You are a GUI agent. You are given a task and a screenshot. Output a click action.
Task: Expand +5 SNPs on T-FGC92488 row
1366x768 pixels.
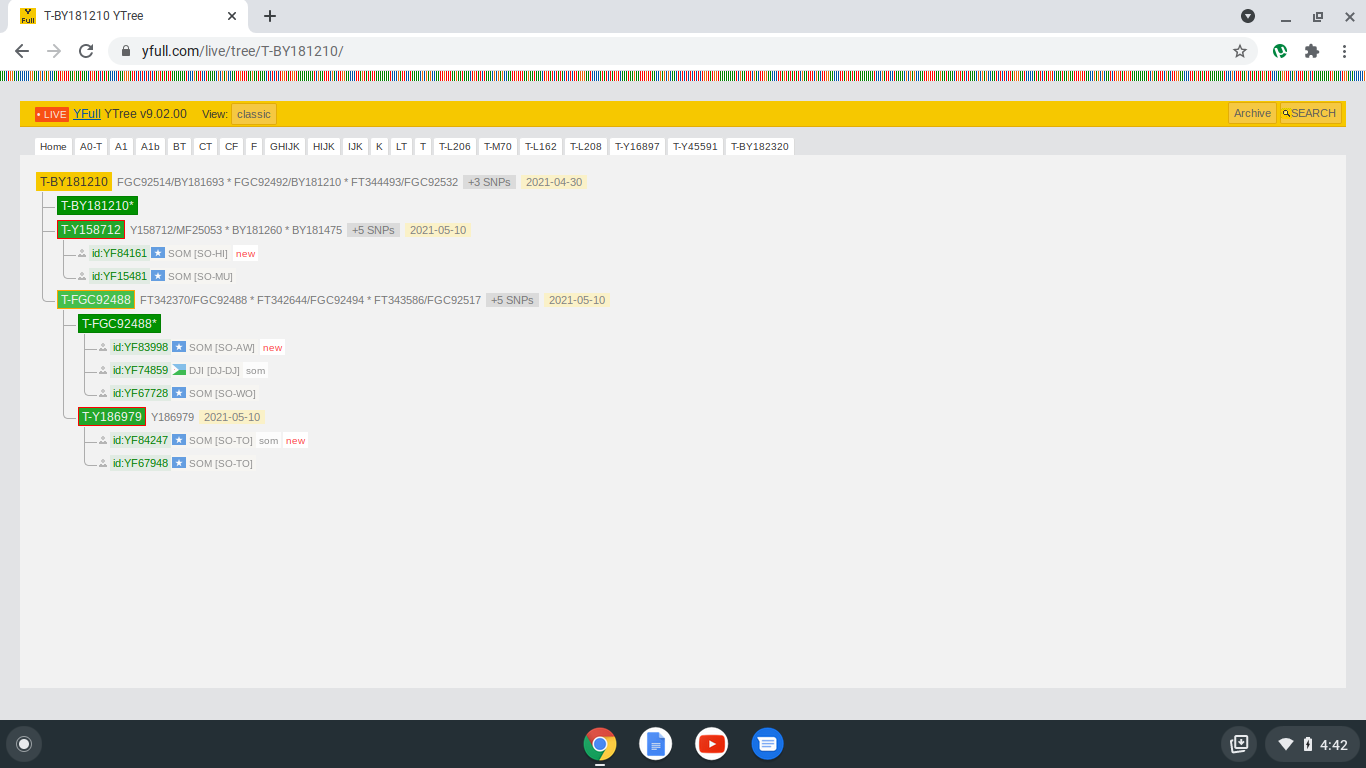pyautogui.click(x=512, y=300)
